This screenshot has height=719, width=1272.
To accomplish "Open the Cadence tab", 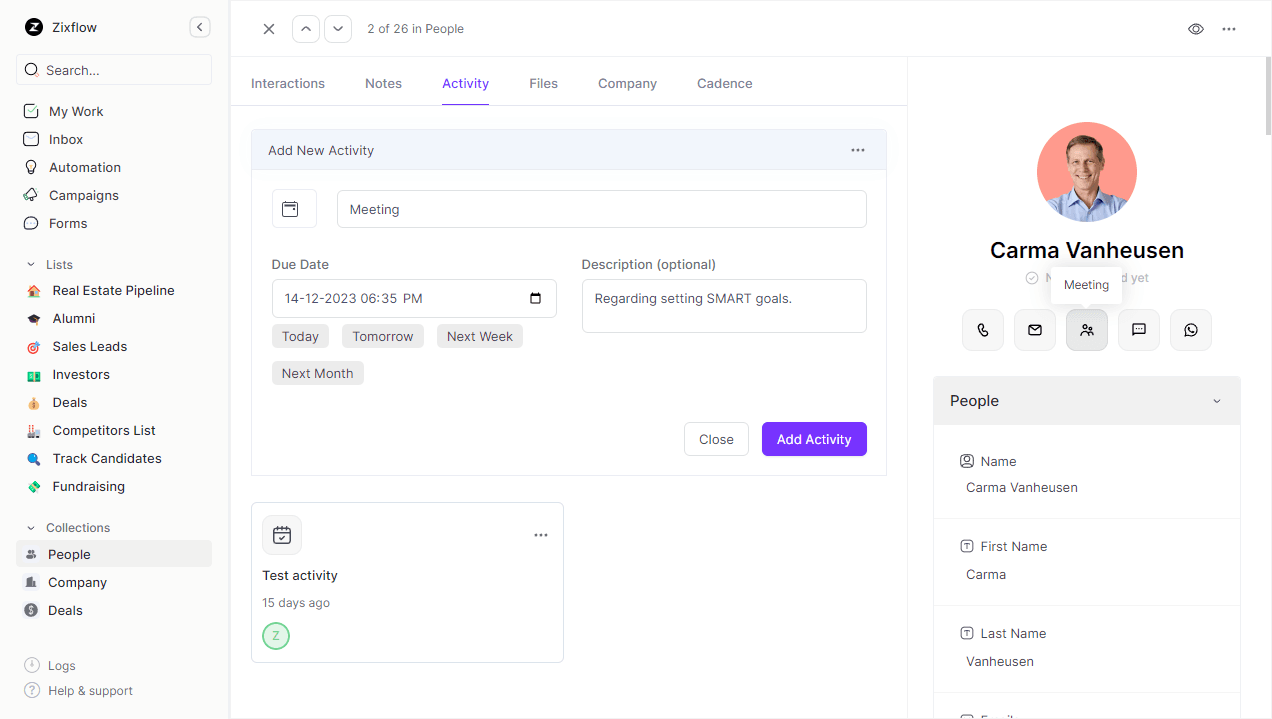I will (x=724, y=83).
